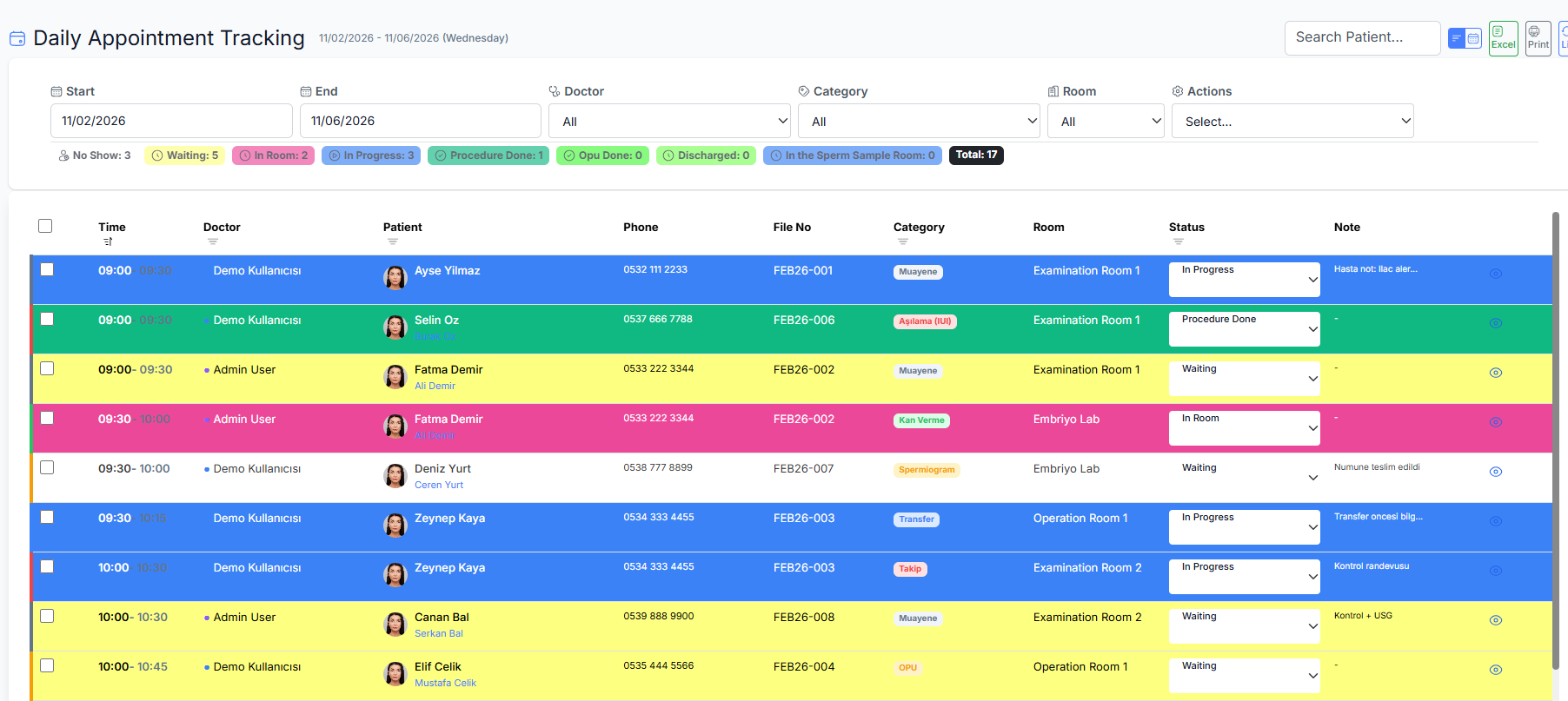Check the Deniz Yurt row checkbox
The image size is (1568, 701).
click(47, 467)
